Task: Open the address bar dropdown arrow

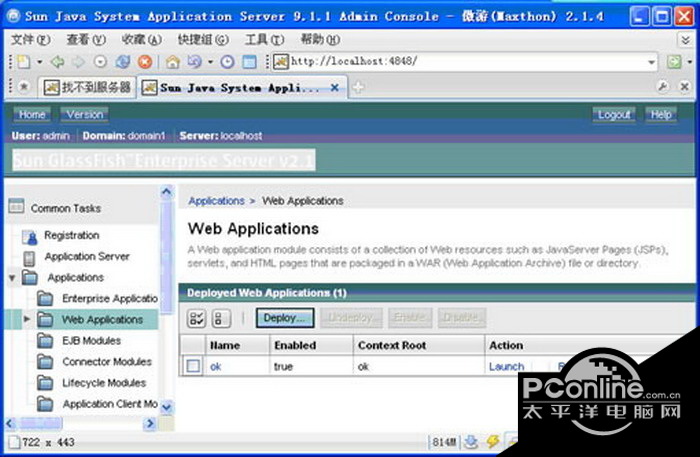Action: coord(652,62)
